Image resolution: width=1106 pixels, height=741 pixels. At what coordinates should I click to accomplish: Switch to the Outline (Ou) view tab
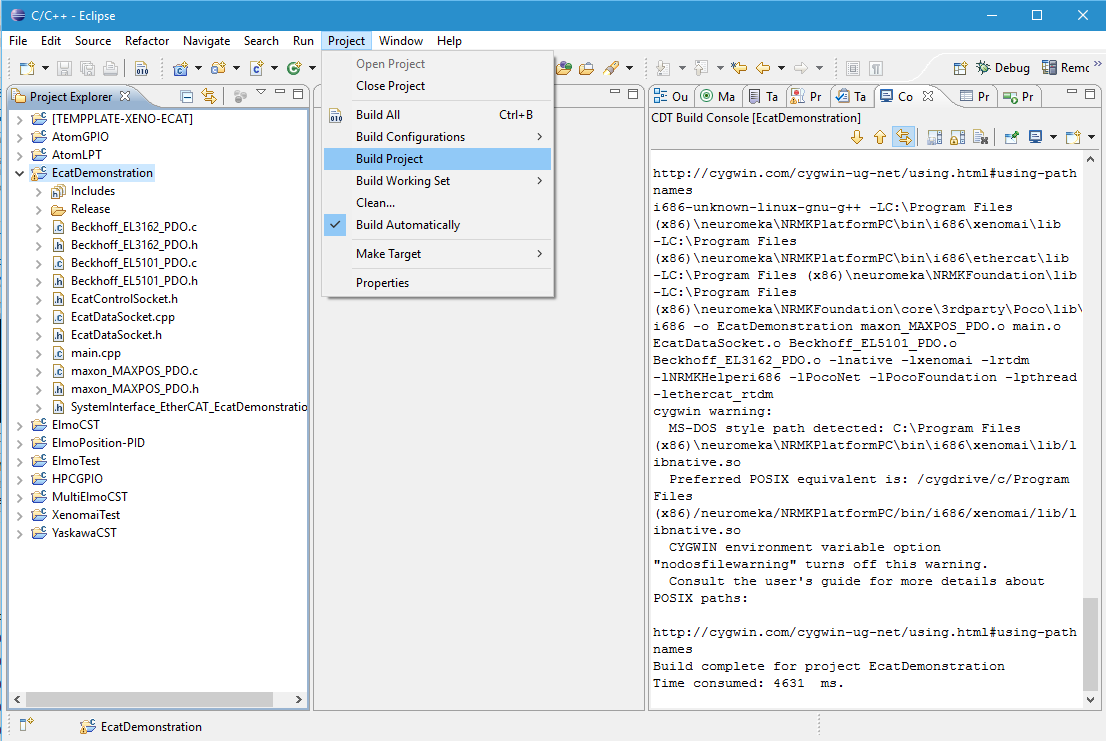pos(672,97)
